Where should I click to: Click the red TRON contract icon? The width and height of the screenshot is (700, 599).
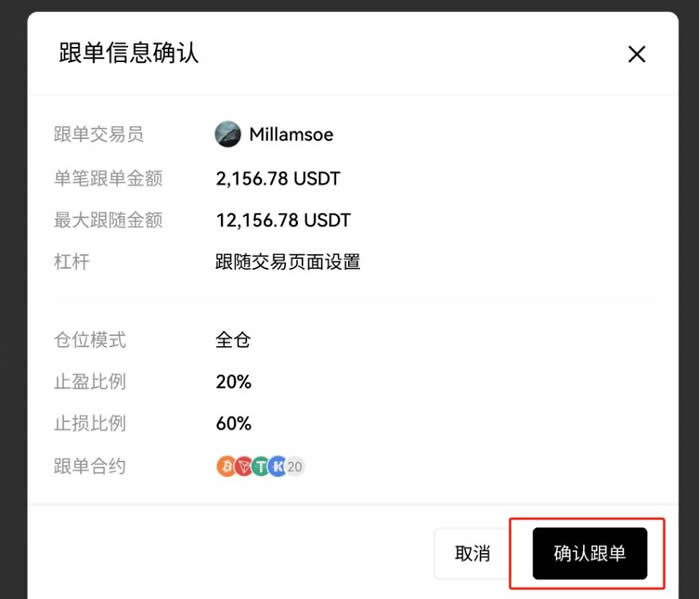[x=243, y=466]
